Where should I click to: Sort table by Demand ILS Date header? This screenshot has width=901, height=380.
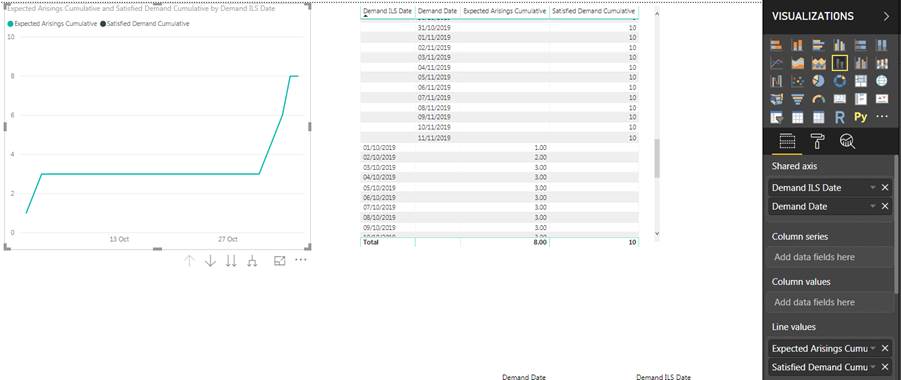(x=388, y=11)
